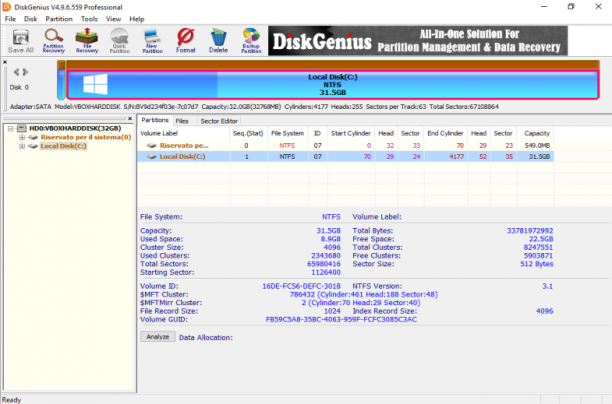This screenshot has width=612, height=404.
Task: Click the Volume GUID value
Action: [341, 319]
